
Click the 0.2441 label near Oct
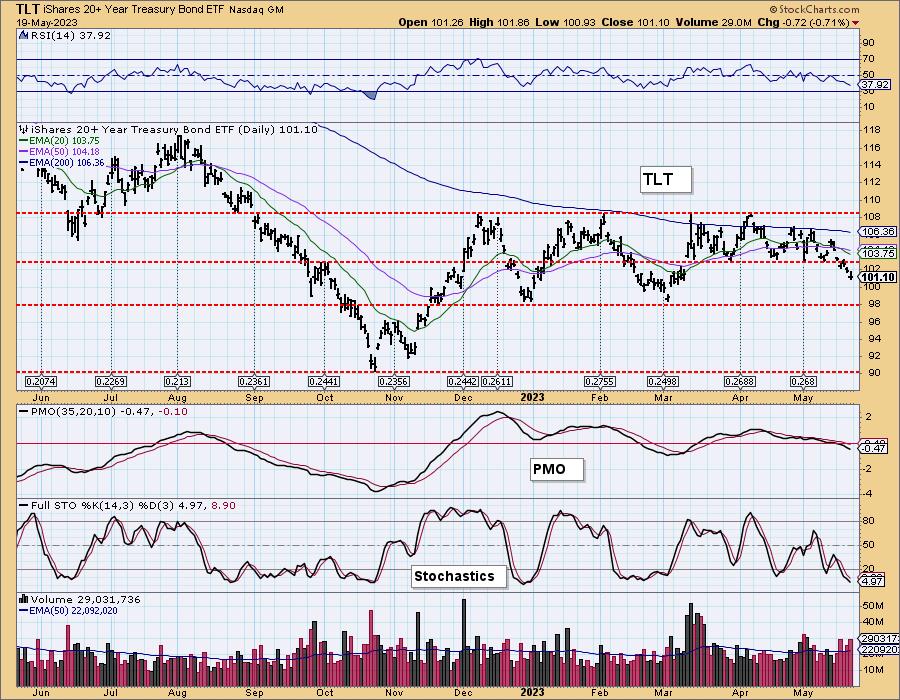click(324, 382)
